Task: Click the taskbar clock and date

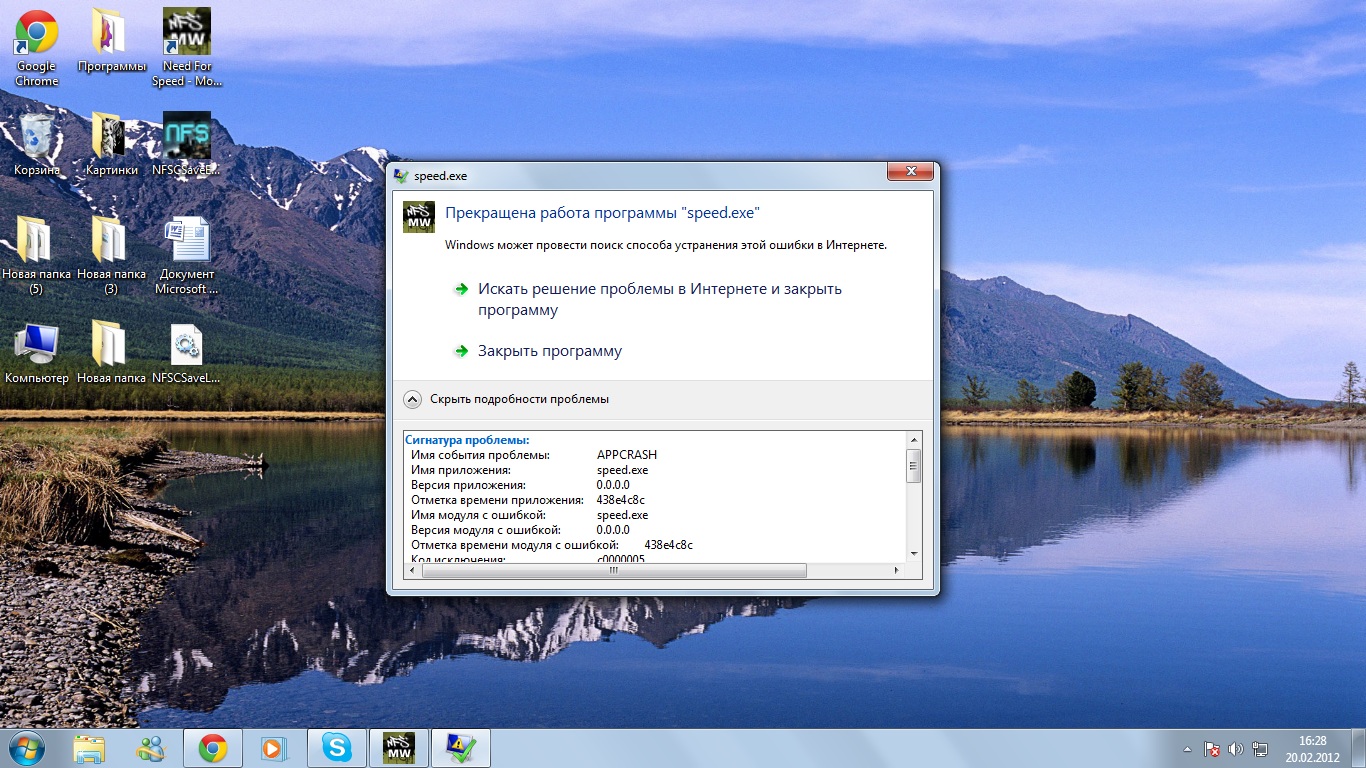Action: pyautogui.click(x=1312, y=748)
